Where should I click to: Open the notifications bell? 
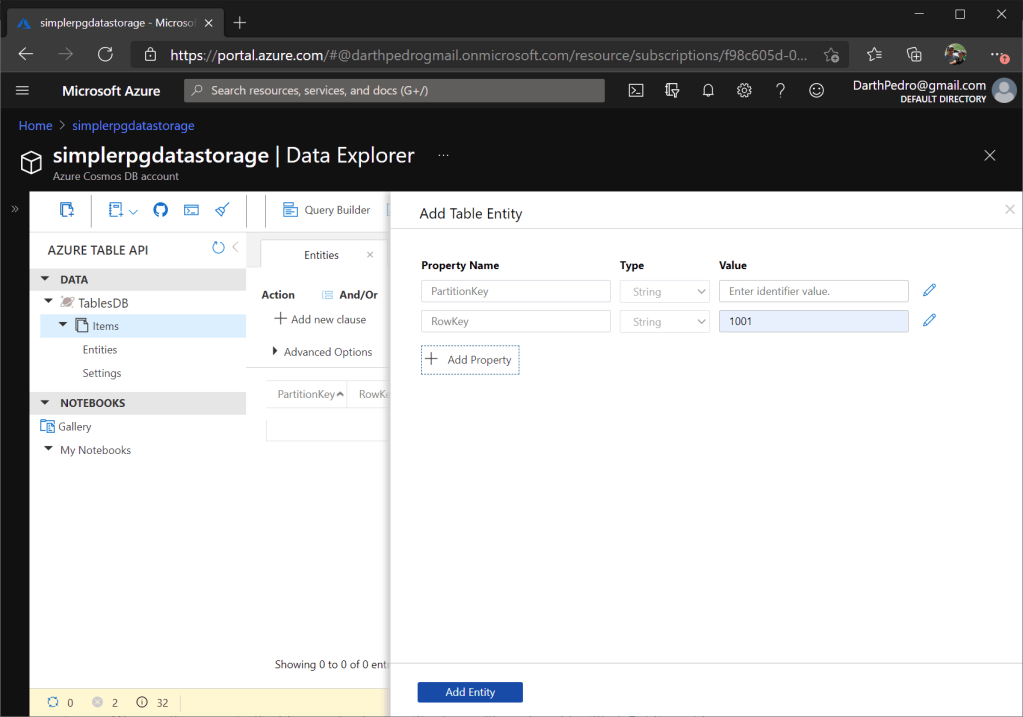click(x=708, y=91)
